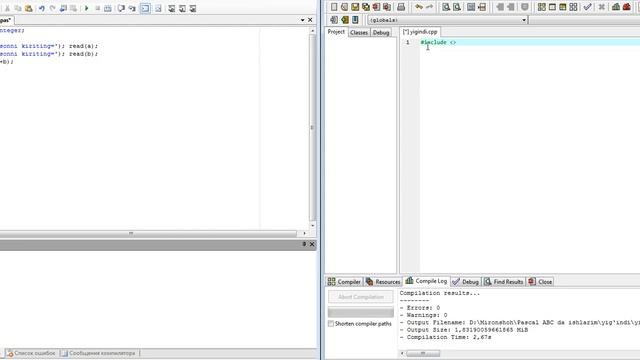The image size is (640, 360).
Task: Compile the C++ program
Action: [x=542, y=7]
